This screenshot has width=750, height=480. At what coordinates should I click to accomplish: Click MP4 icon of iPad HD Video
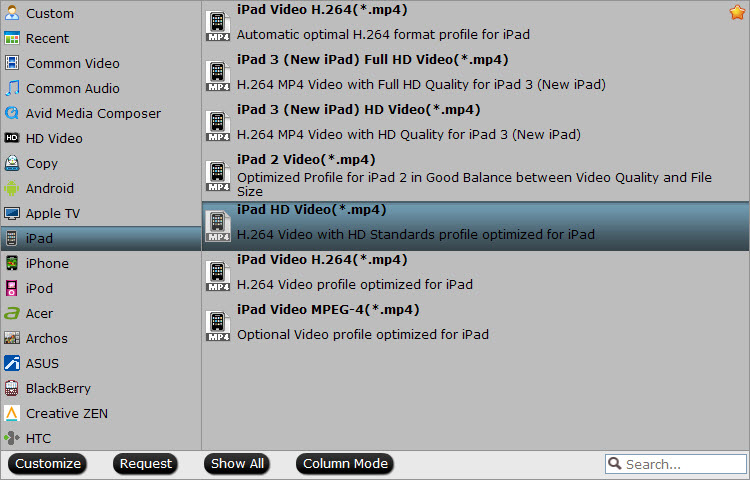[218, 226]
